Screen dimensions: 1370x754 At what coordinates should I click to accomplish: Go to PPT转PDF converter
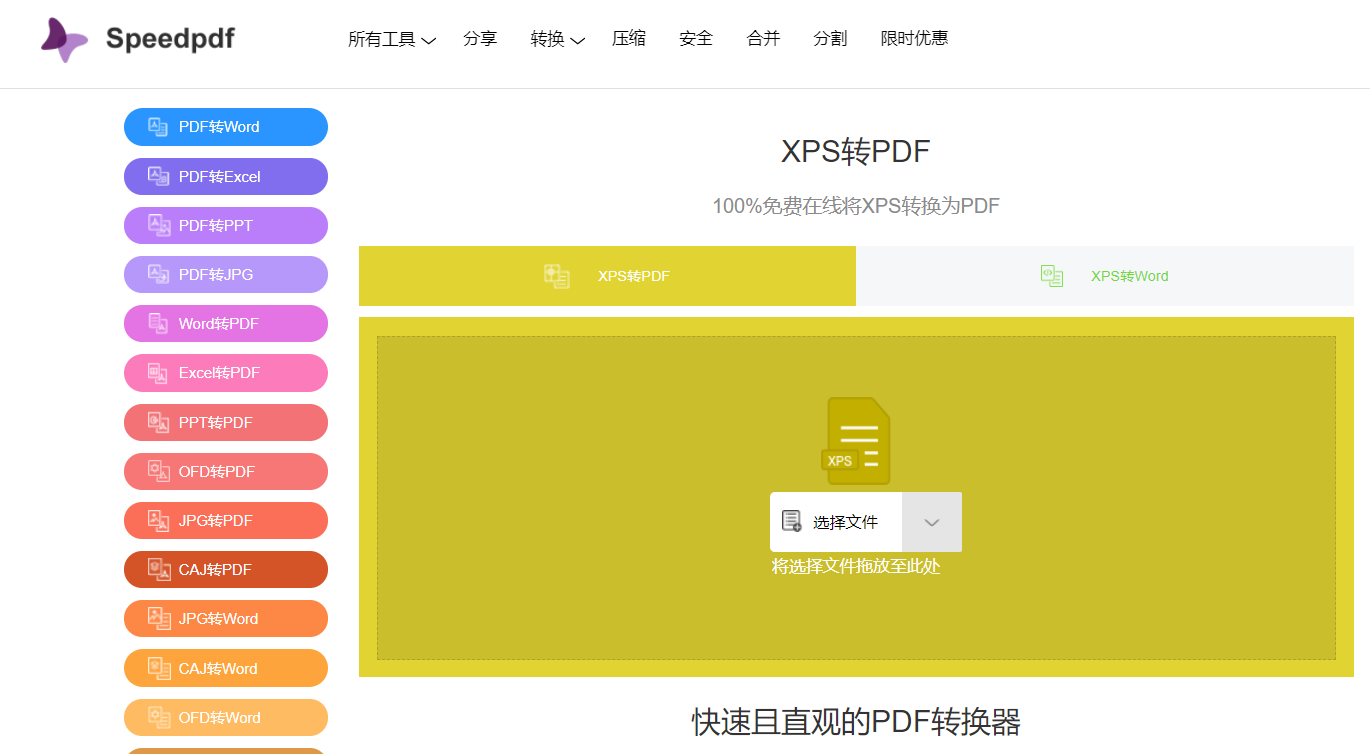pos(226,422)
